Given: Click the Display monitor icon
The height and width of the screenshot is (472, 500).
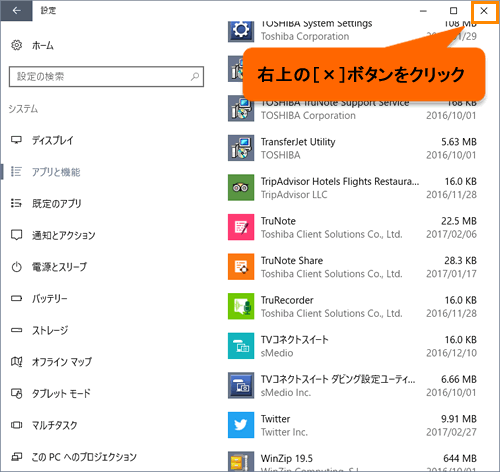Looking at the screenshot, I should click(x=16, y=140).
